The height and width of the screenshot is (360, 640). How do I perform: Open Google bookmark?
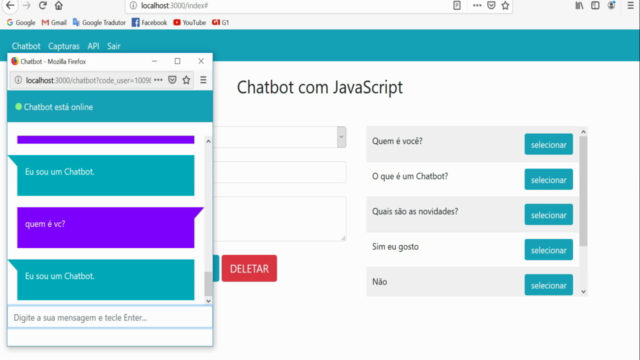[x=21, y=22]
